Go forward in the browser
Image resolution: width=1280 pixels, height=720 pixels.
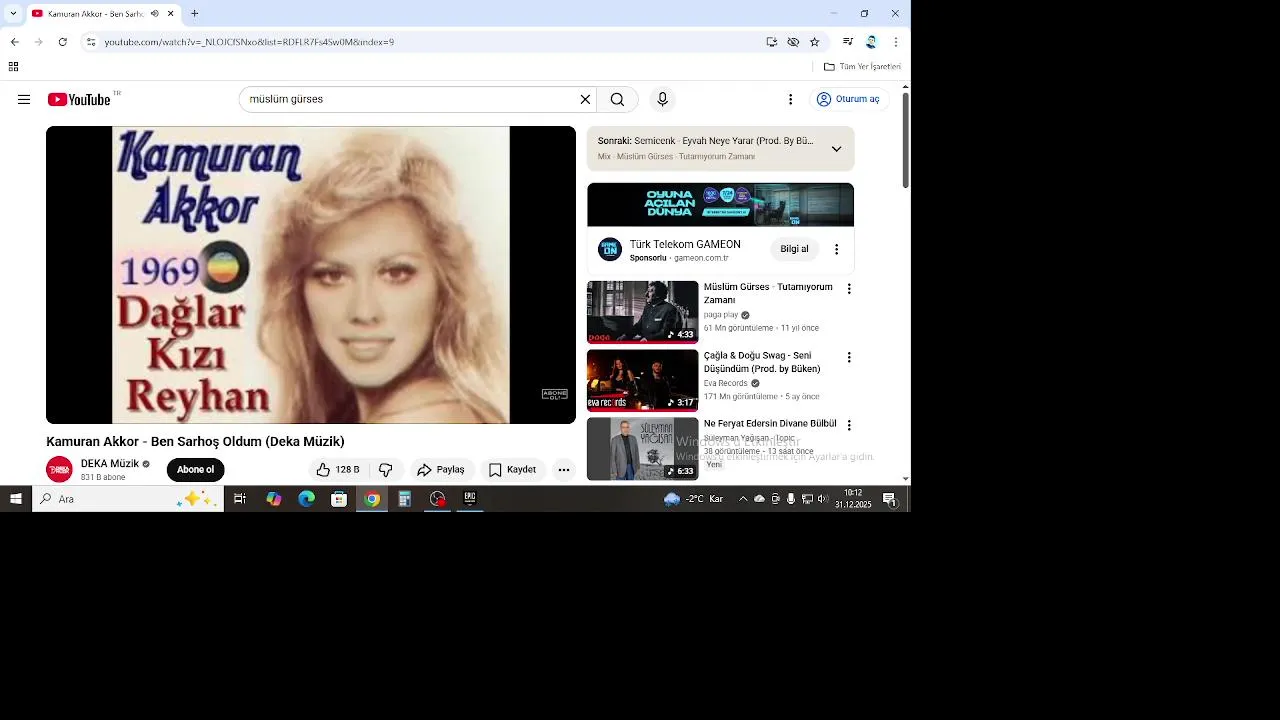coord(39,42)
